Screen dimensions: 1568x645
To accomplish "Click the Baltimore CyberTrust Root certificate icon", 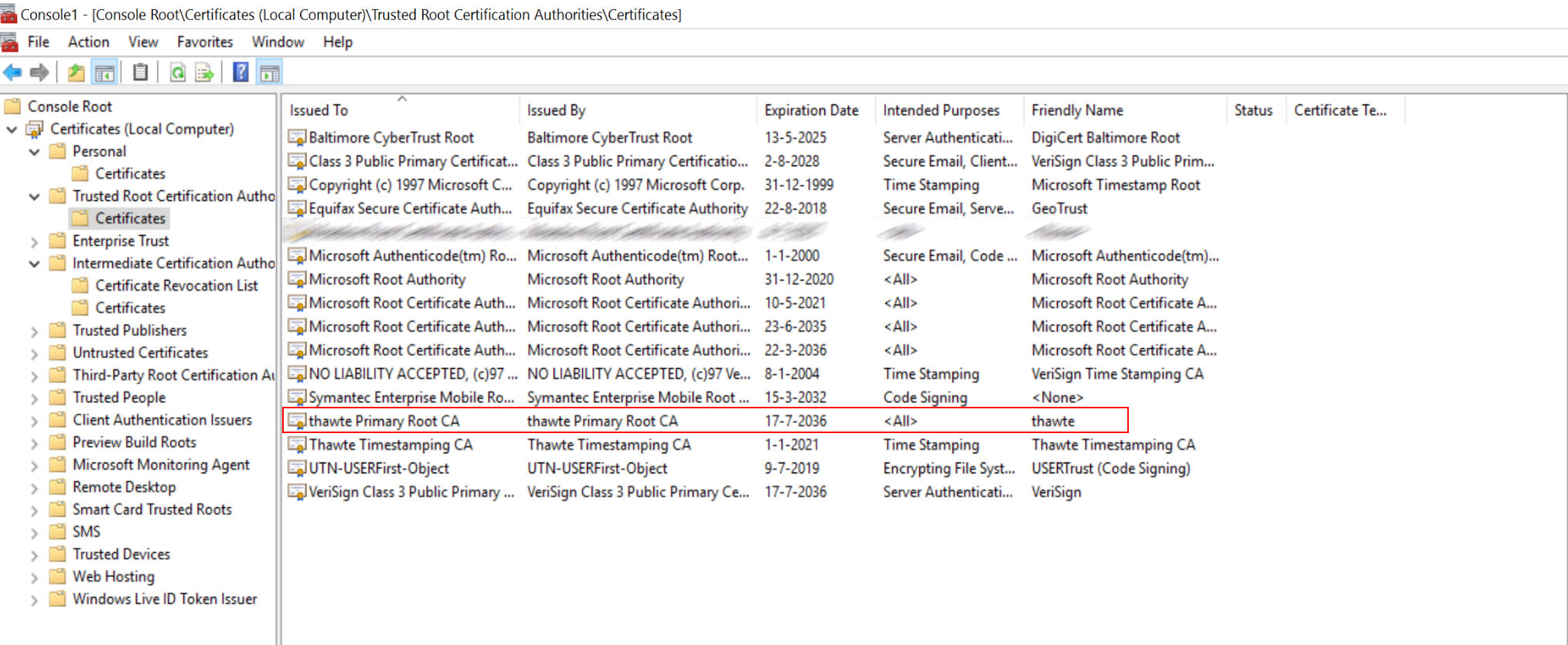I will click(x=297, y=138).
